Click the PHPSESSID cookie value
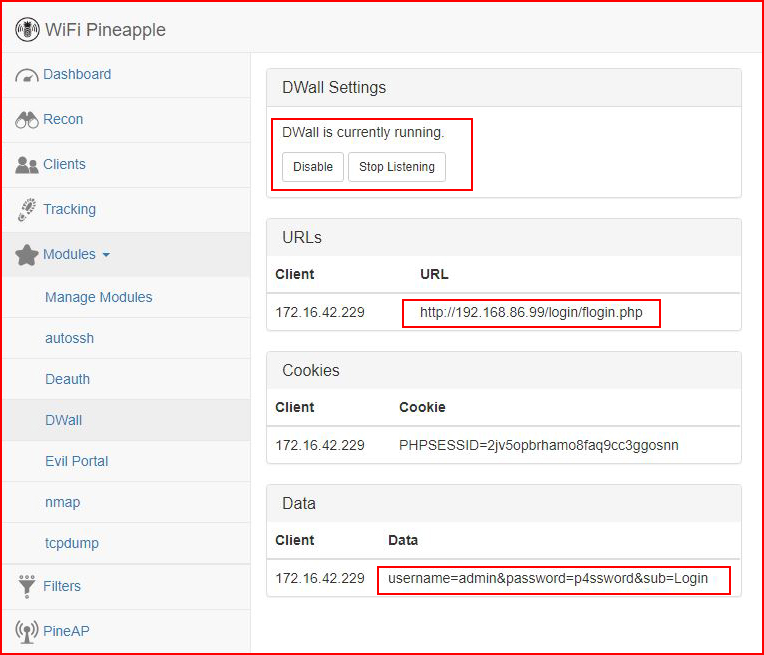 click(538, 445)
